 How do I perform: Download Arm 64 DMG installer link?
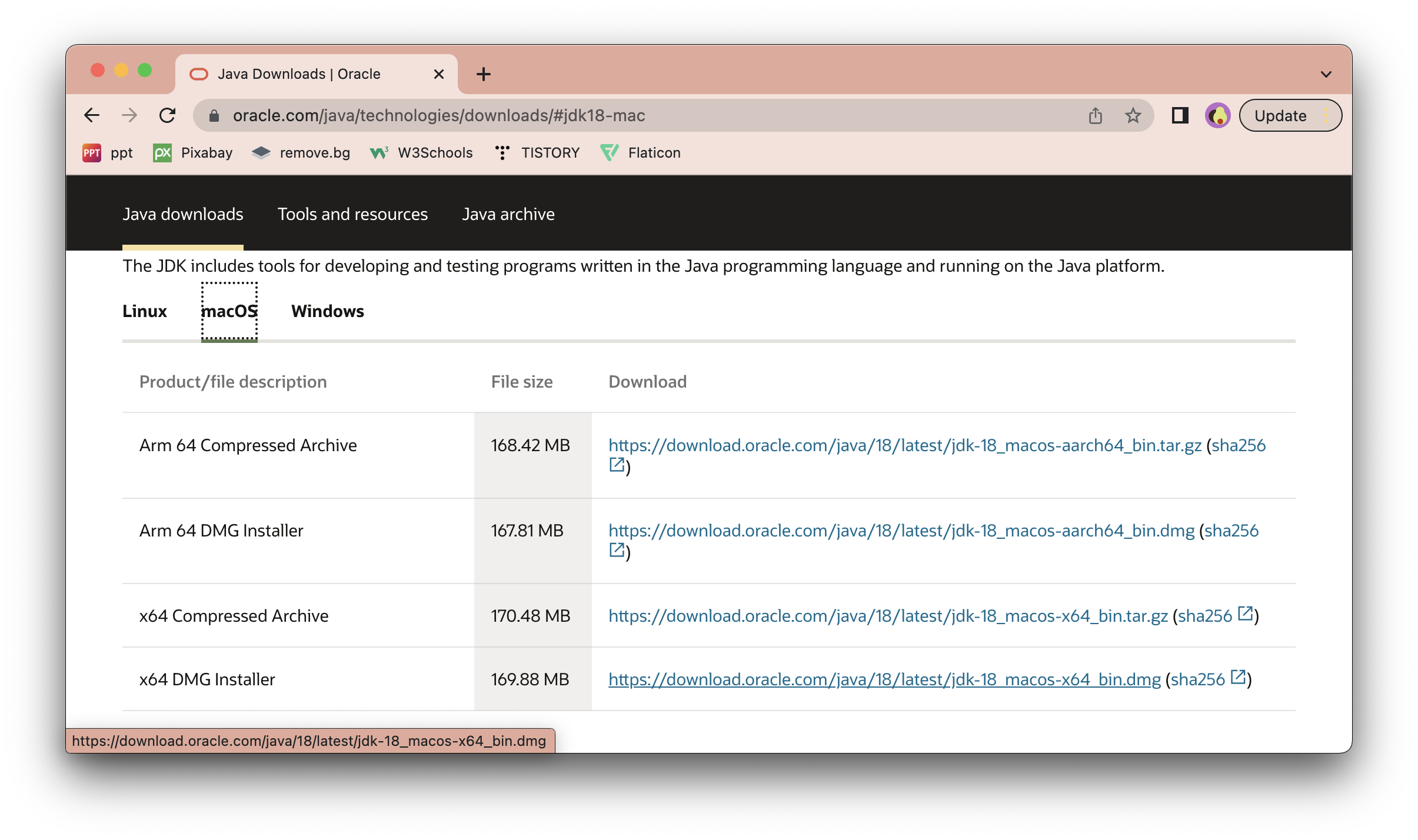click(x=901, y=531)
